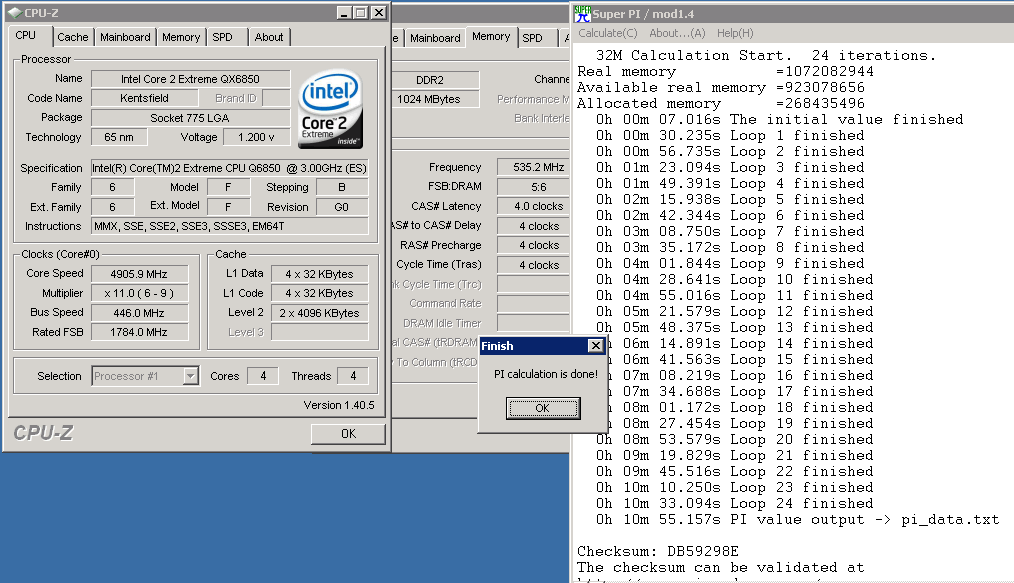Open the About...(A) menu in Super PI
Screen dimensions: 1014x583
677,33
